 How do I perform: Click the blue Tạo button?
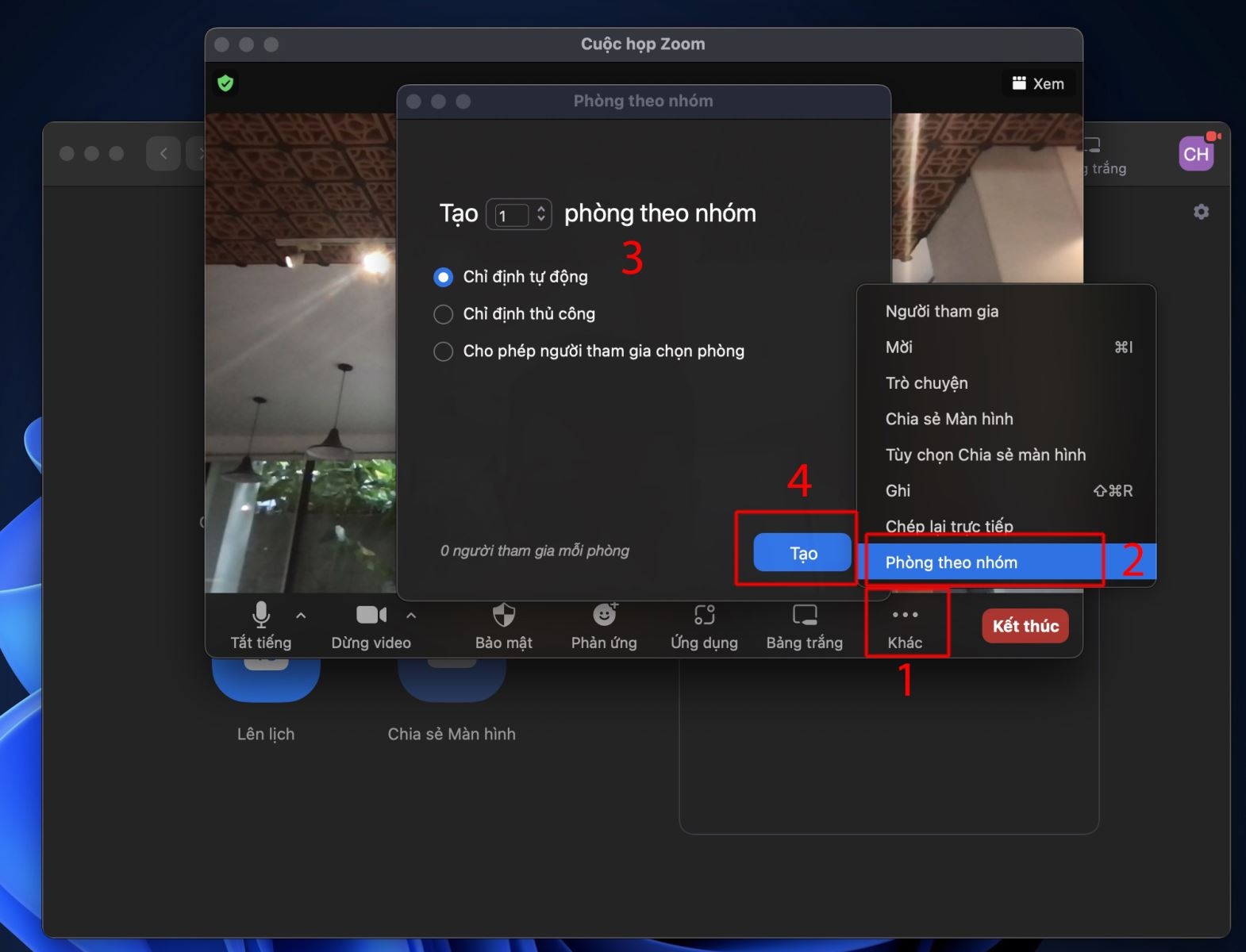[x=802, y=553]
